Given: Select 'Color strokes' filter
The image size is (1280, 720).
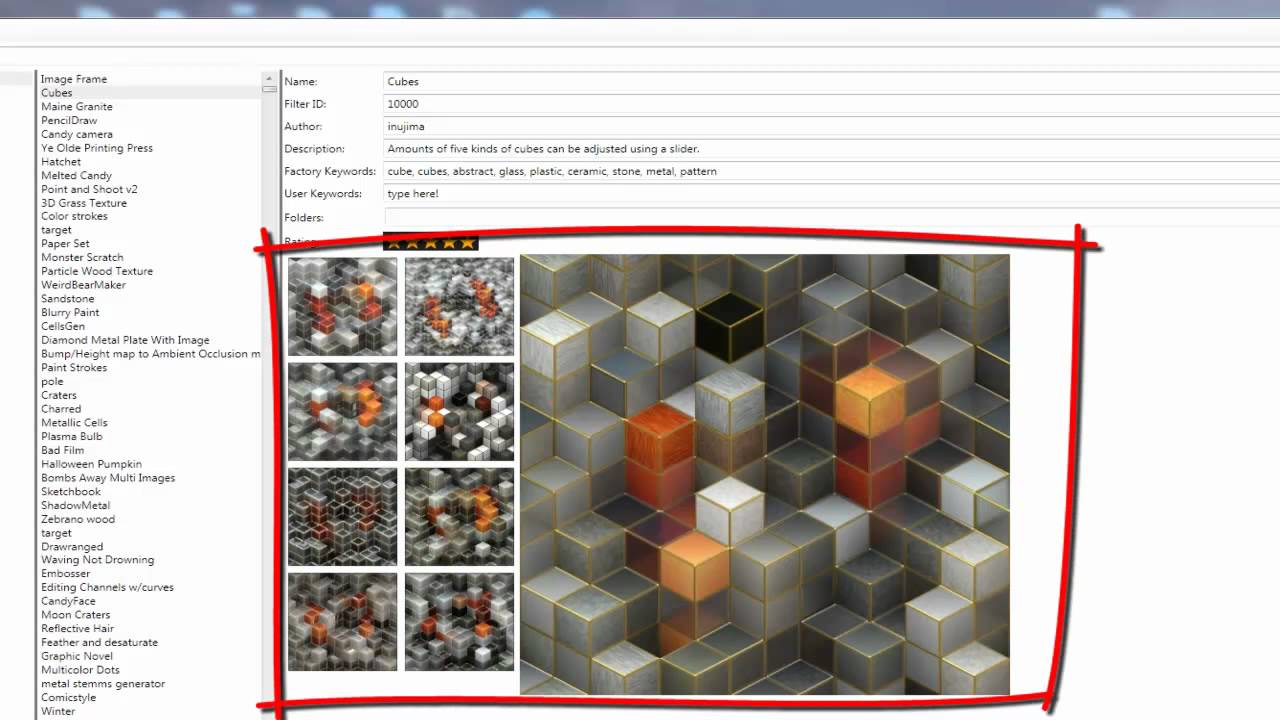Looking at the screenshot, I should (x=74, y=216).
